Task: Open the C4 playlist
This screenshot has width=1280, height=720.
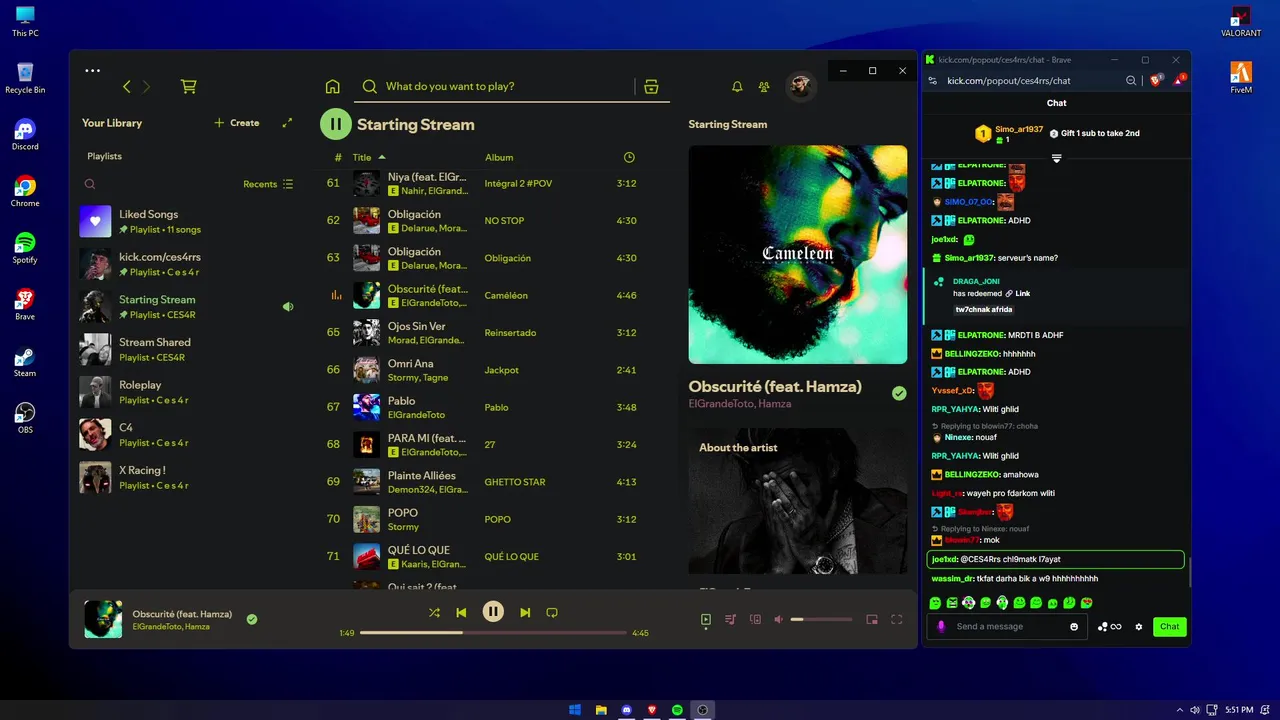Action: click(187, 434)
